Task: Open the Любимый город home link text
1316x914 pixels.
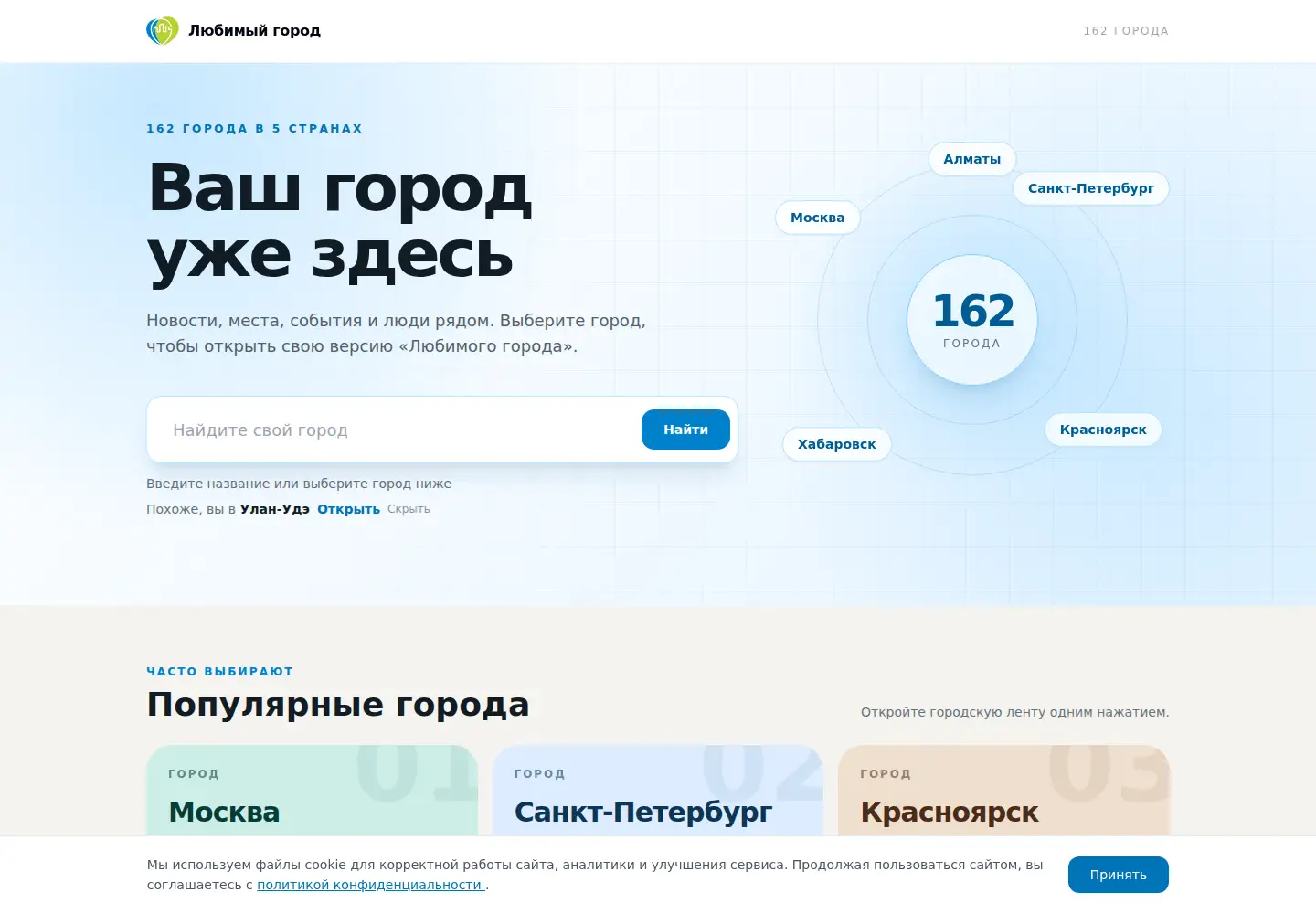Action: tap(254, 31)
